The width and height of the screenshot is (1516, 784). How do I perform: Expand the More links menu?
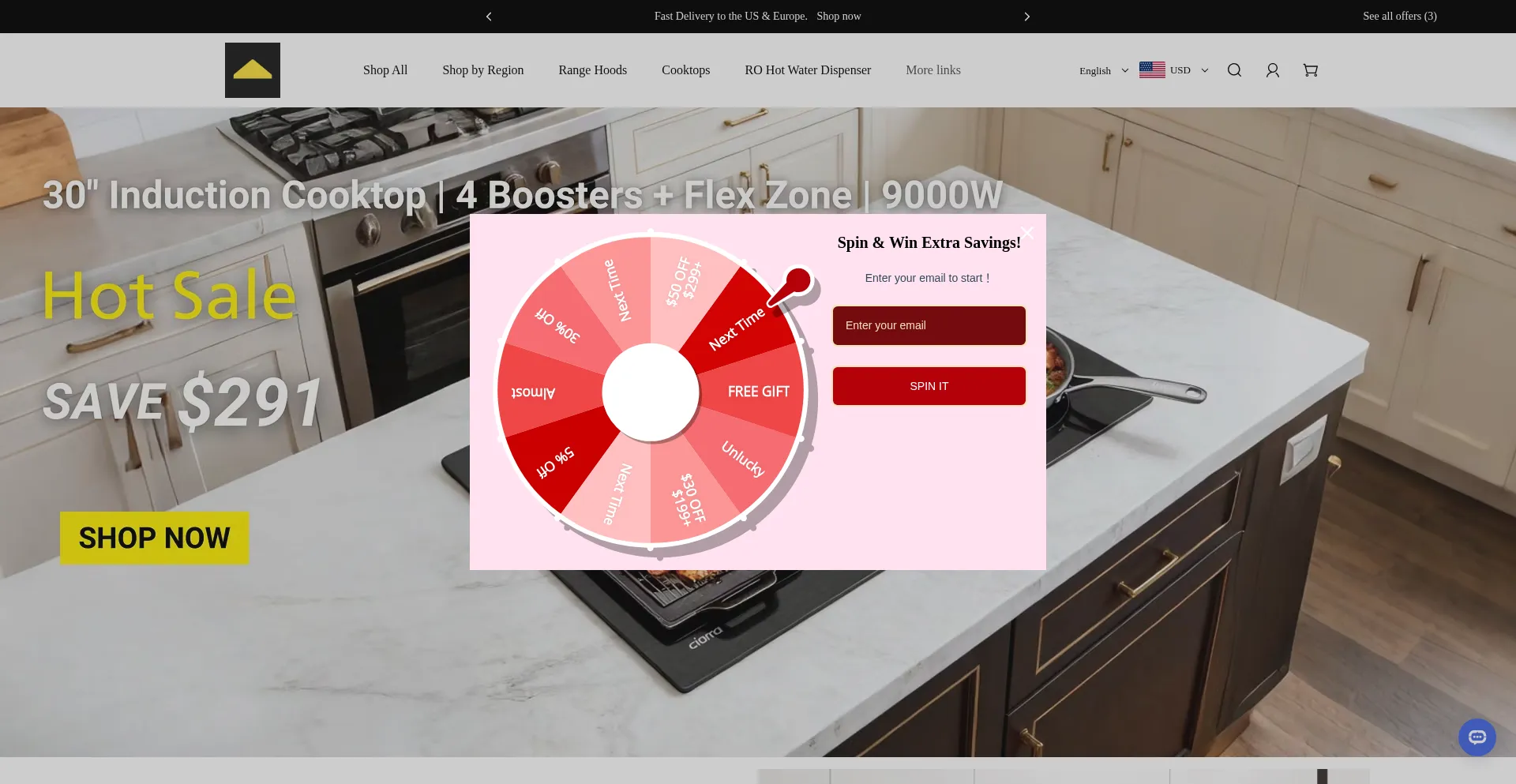(933, 70)
